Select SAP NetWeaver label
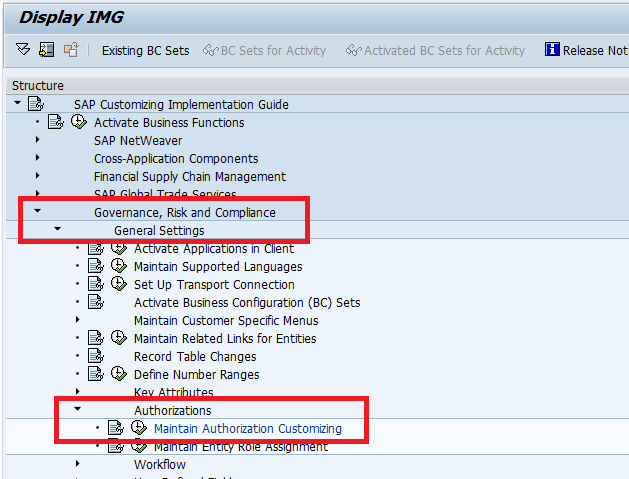The image size is (629, 479). 138,140
